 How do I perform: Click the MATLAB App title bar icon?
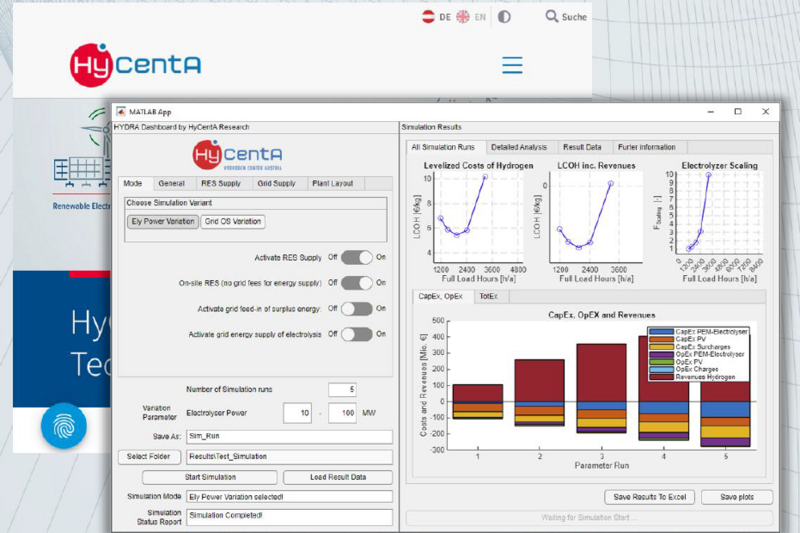(x=120, y=111)
